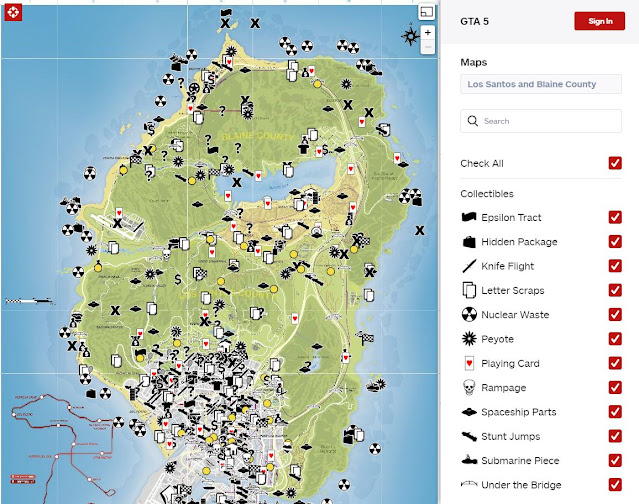This screenshot has height=504, width=639.
Task: Click the Epsilon flag marker at top of map
Action: pyautogui.click(x=226, y=12)
